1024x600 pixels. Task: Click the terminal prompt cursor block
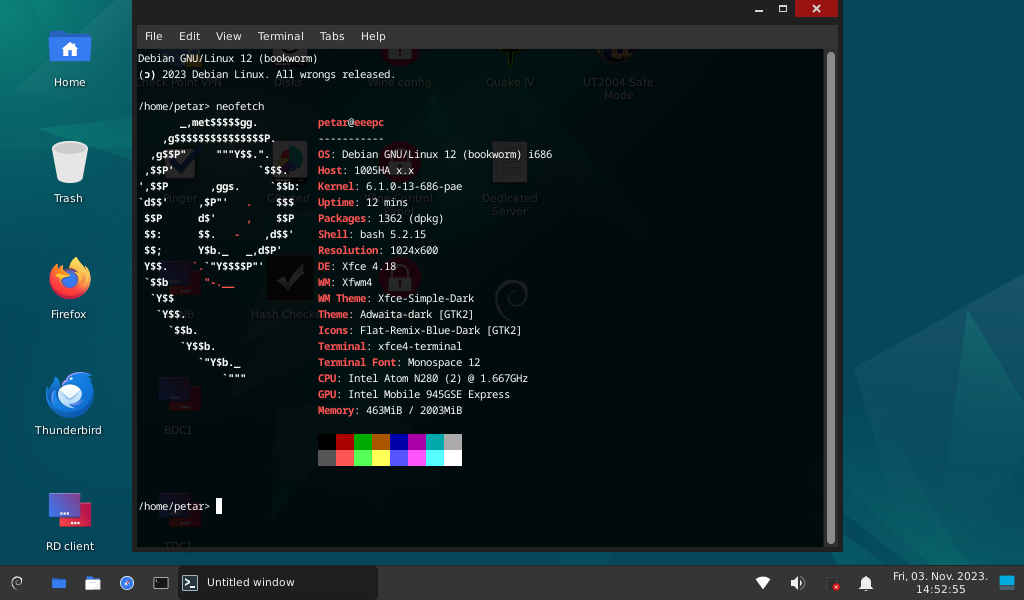219,506
